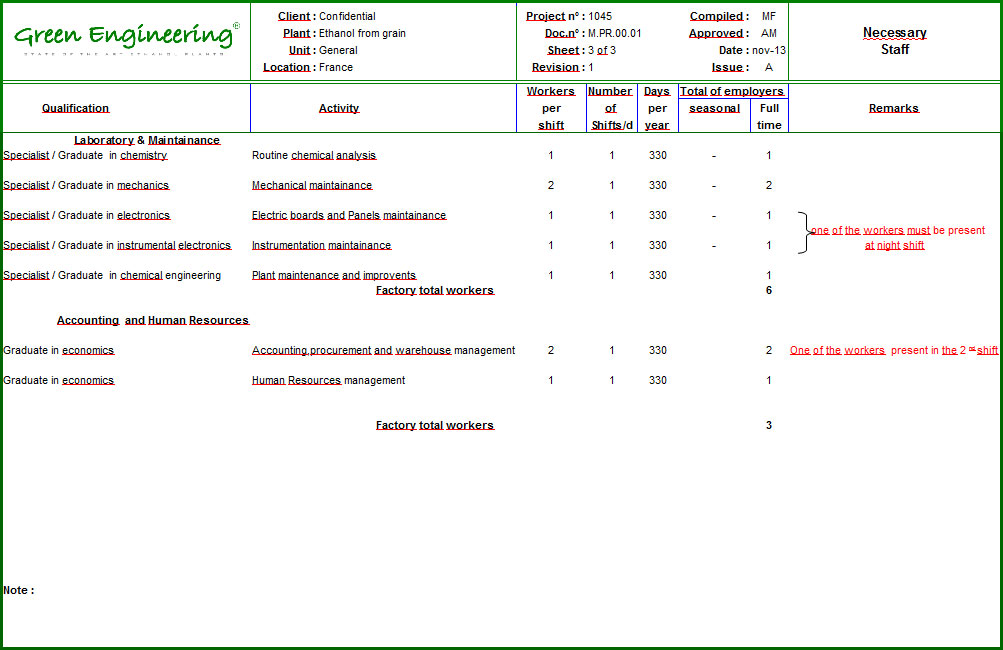Select 'Specialist / Graduate in instrumental electronics' cell
Viewport: 1003px width, 650px height.
(117, 246)
